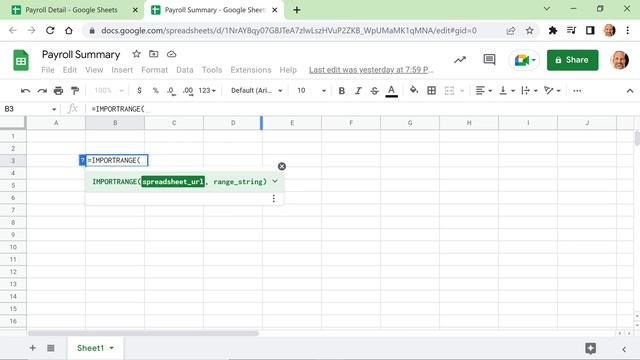The height and width of the screenshot is (360, 640).
Task: Select the Paint format tool
Action: point(75,91)
